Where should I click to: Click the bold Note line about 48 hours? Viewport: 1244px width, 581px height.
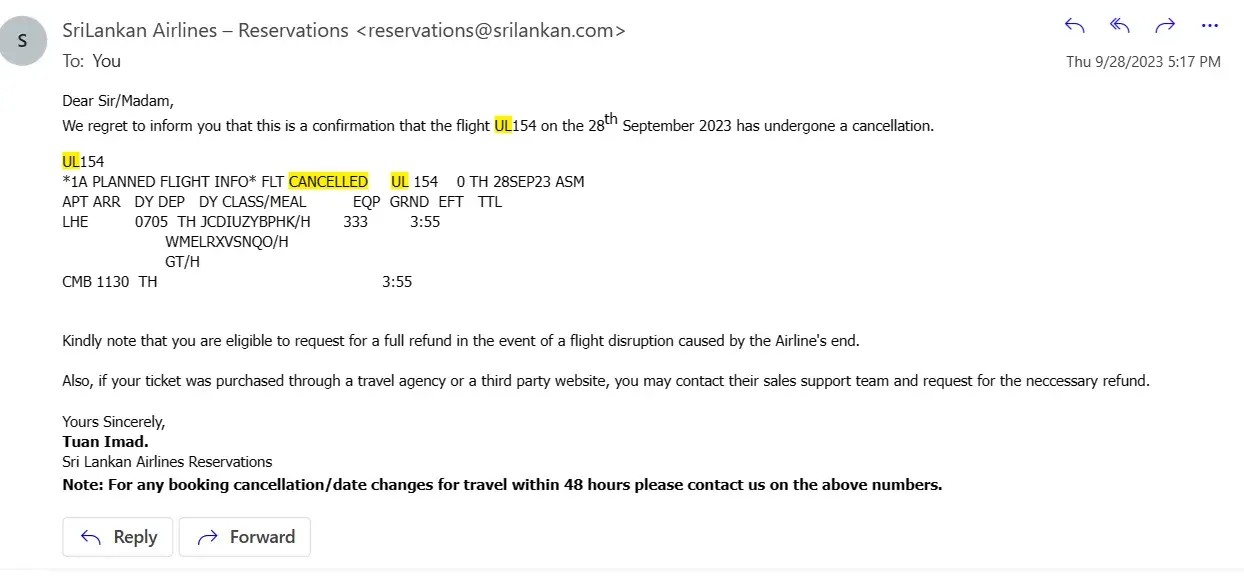pyautogui.click(x=502, y=485)
